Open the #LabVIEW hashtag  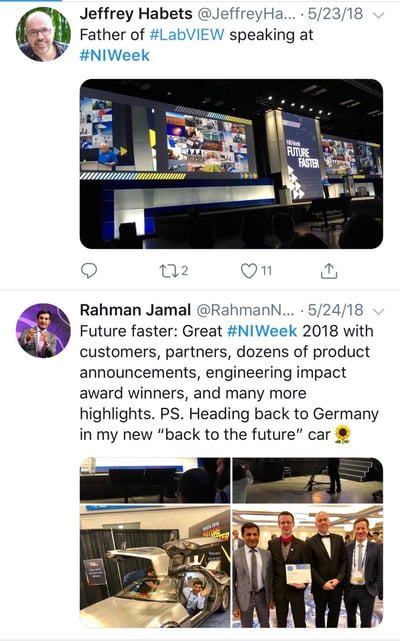pyautogui.click(x=187, y=35)
